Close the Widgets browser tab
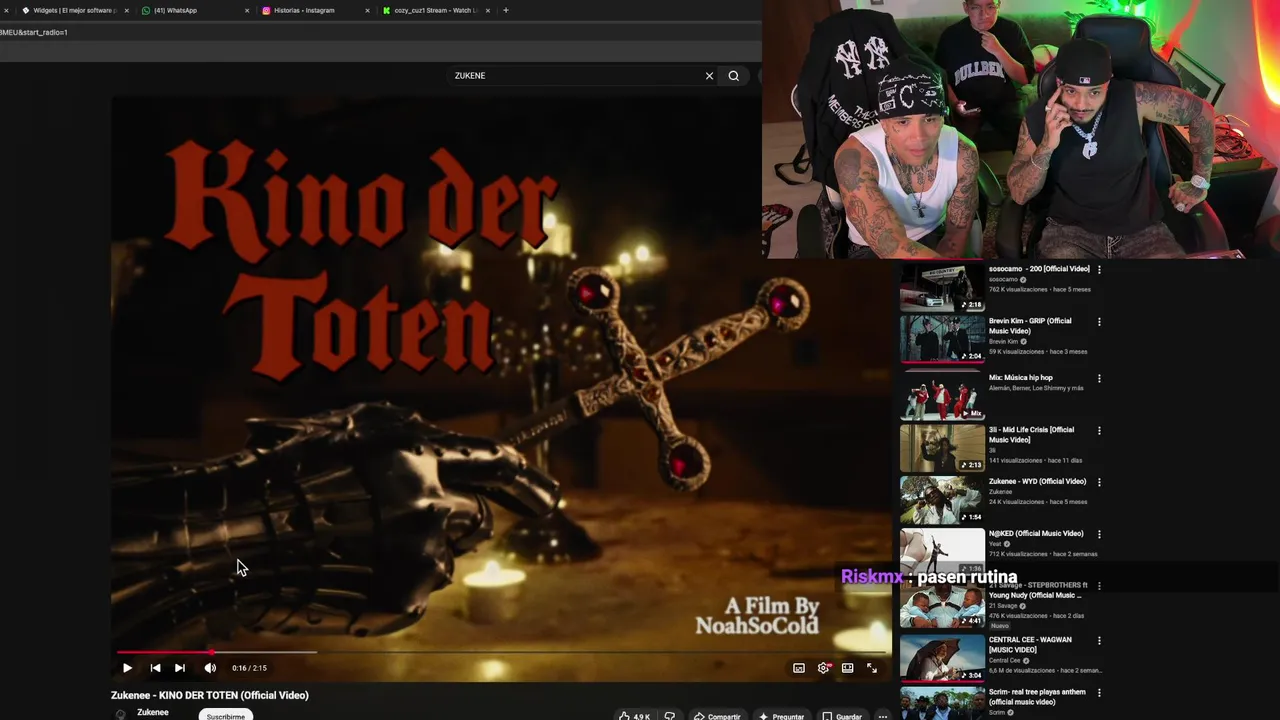Viewport: 1280px width, 720px height. point(127,10)
